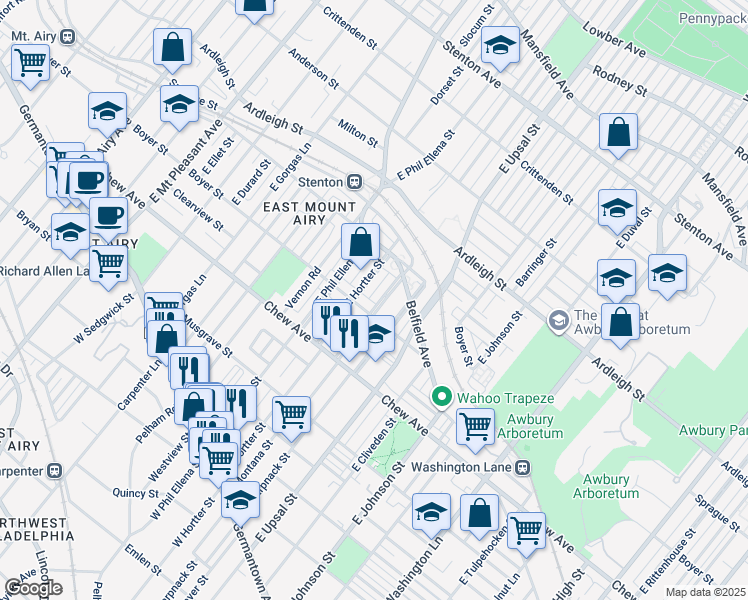This screenshot has width=748, height=600.
Task: Open the shopping bag marker above E Hortter St
Action: click(x=360, y=244)
